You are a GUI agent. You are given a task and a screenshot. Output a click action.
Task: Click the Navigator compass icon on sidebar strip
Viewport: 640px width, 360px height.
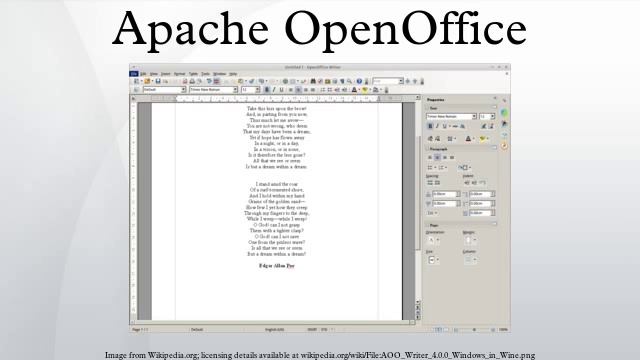(504, 146)
